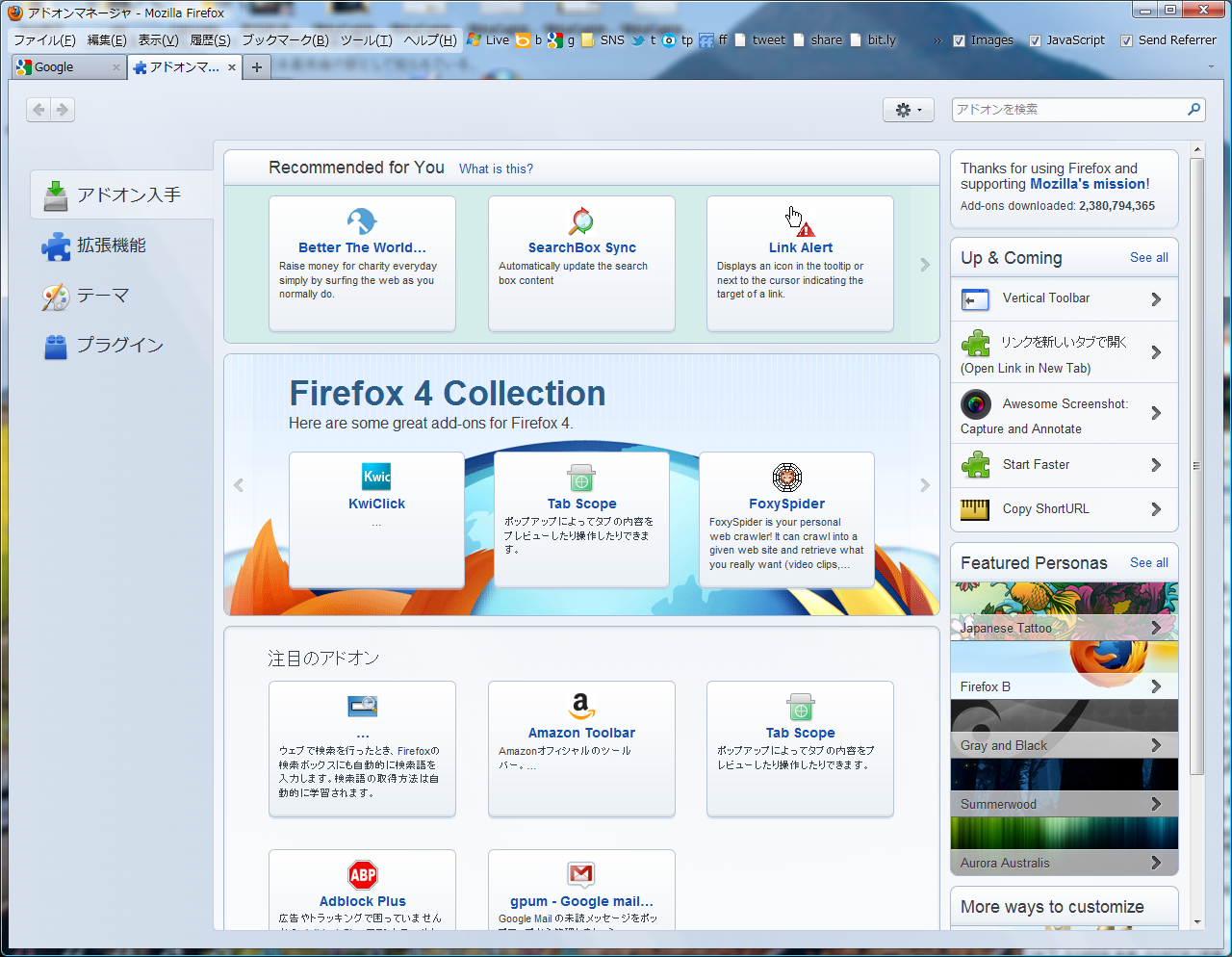Go forward with the add-ons manager forward arrow

point(63,110)
